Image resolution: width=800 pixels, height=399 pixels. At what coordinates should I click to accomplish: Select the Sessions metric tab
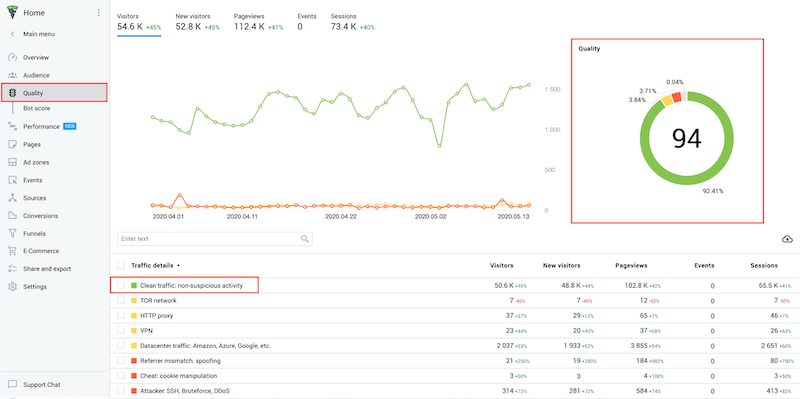353,22
